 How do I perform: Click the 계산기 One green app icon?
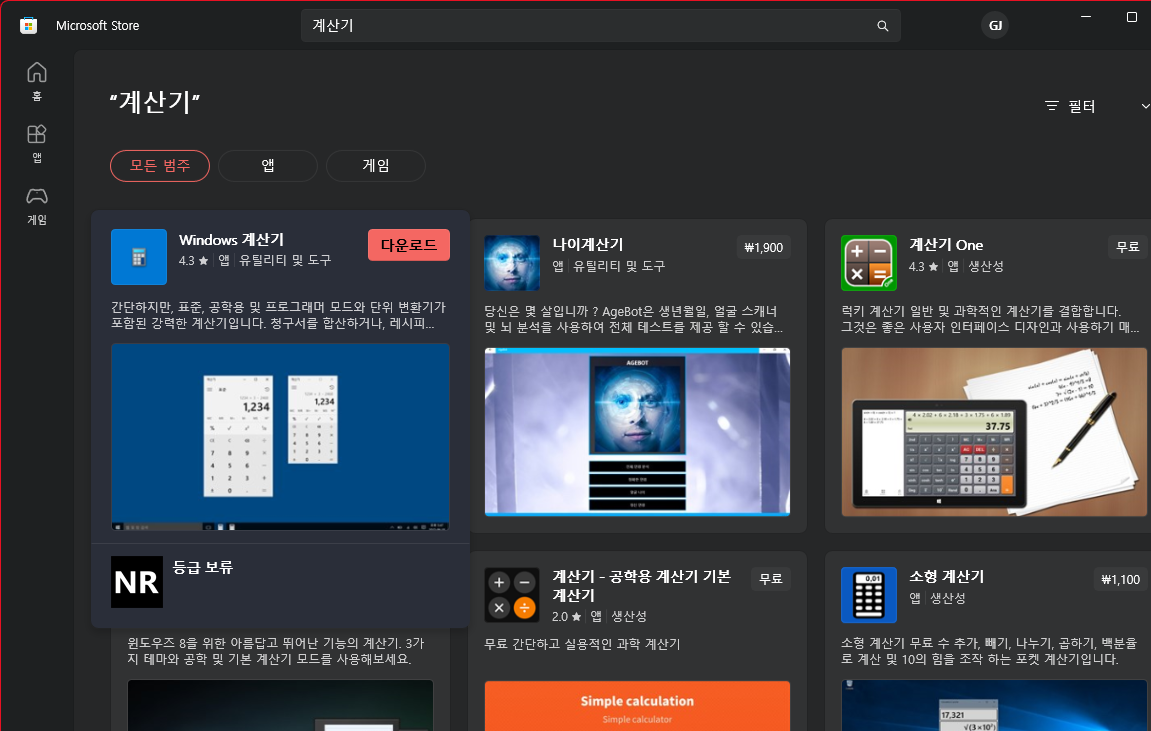pos(869,263)
